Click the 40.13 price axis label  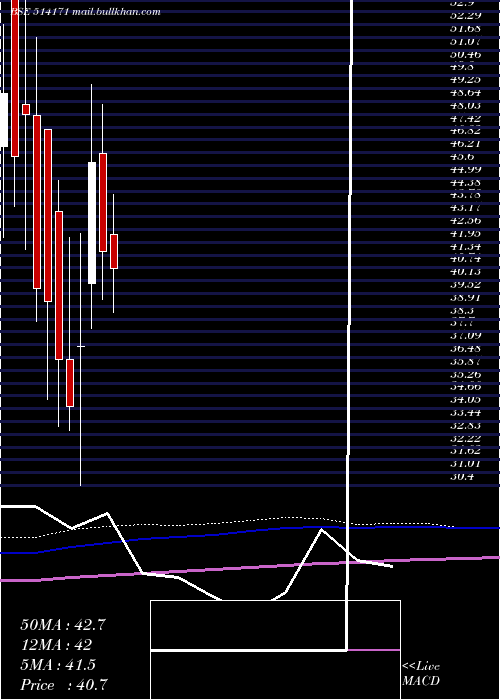(x=465, y=272)
